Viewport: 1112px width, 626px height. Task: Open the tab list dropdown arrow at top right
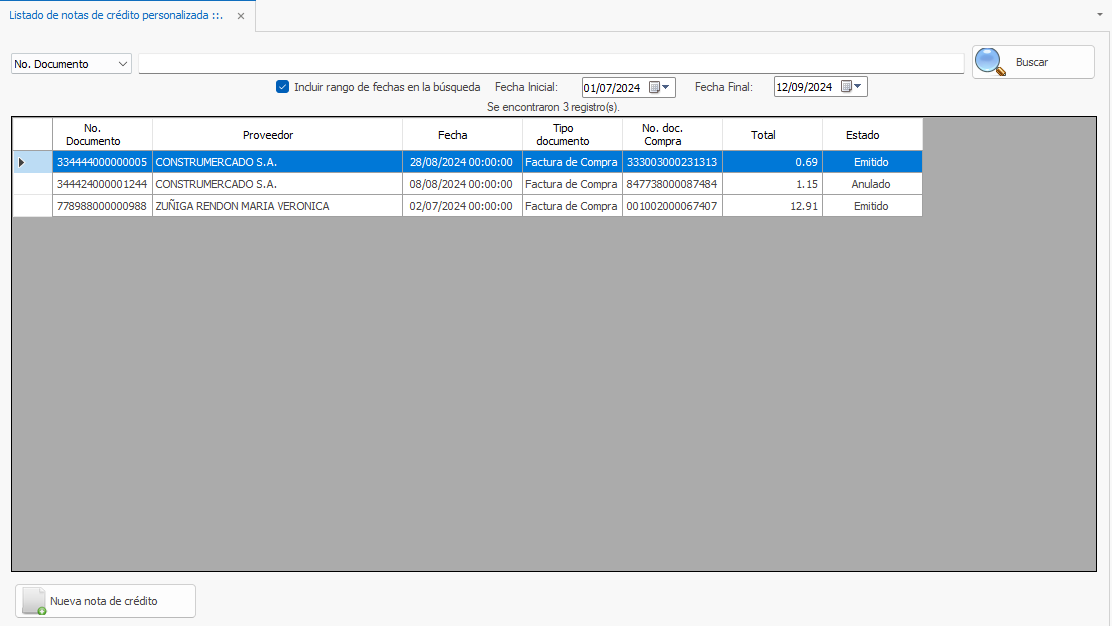pos(1099,16)
